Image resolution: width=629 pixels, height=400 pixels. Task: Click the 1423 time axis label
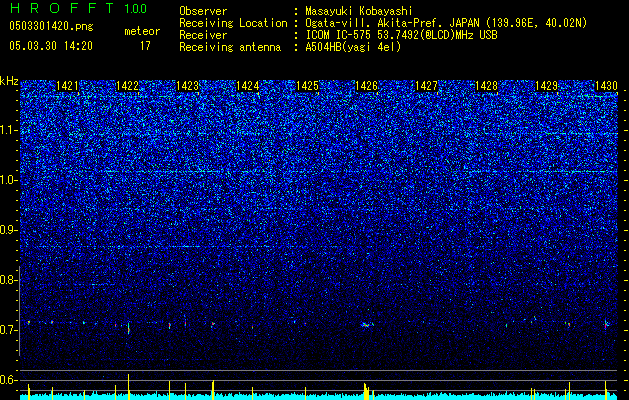pyautogui.click(x=187, y=85)
